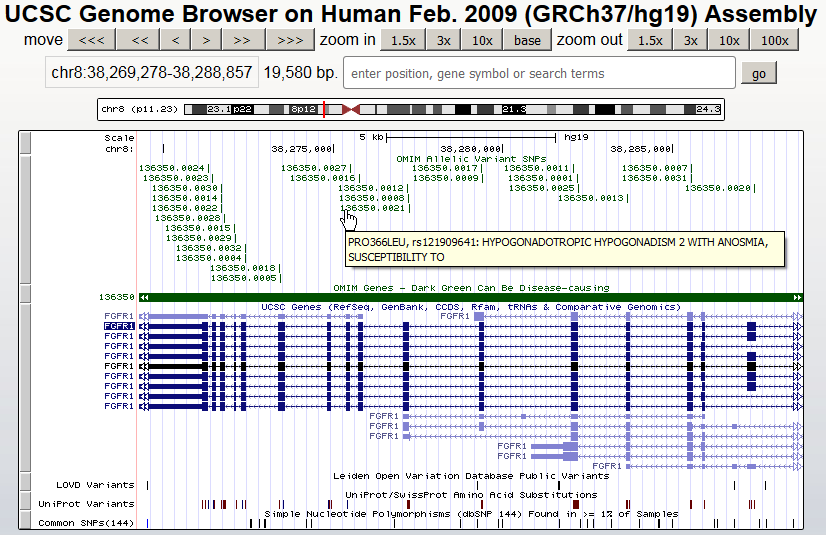Click the dark green OMIM gene 136350 bar

click(x=470, y=297)
